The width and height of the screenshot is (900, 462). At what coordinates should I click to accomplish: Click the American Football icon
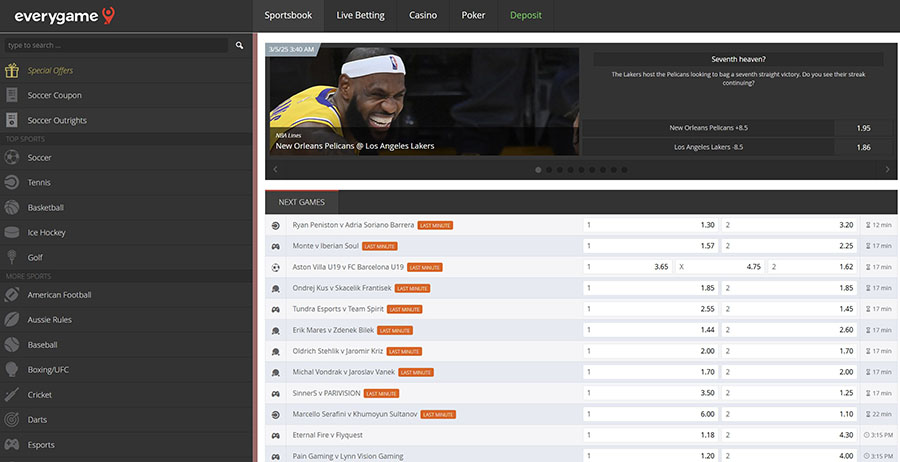pos(11,294)
